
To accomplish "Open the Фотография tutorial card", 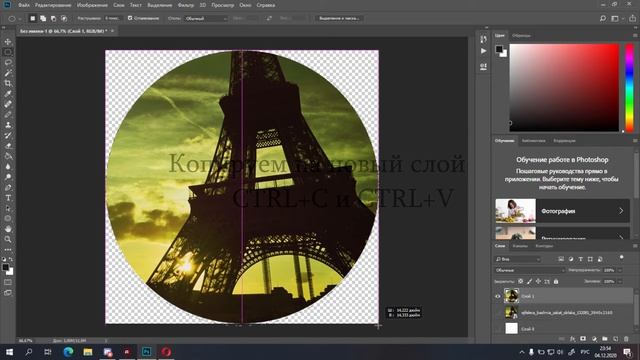I will point(562,211).
